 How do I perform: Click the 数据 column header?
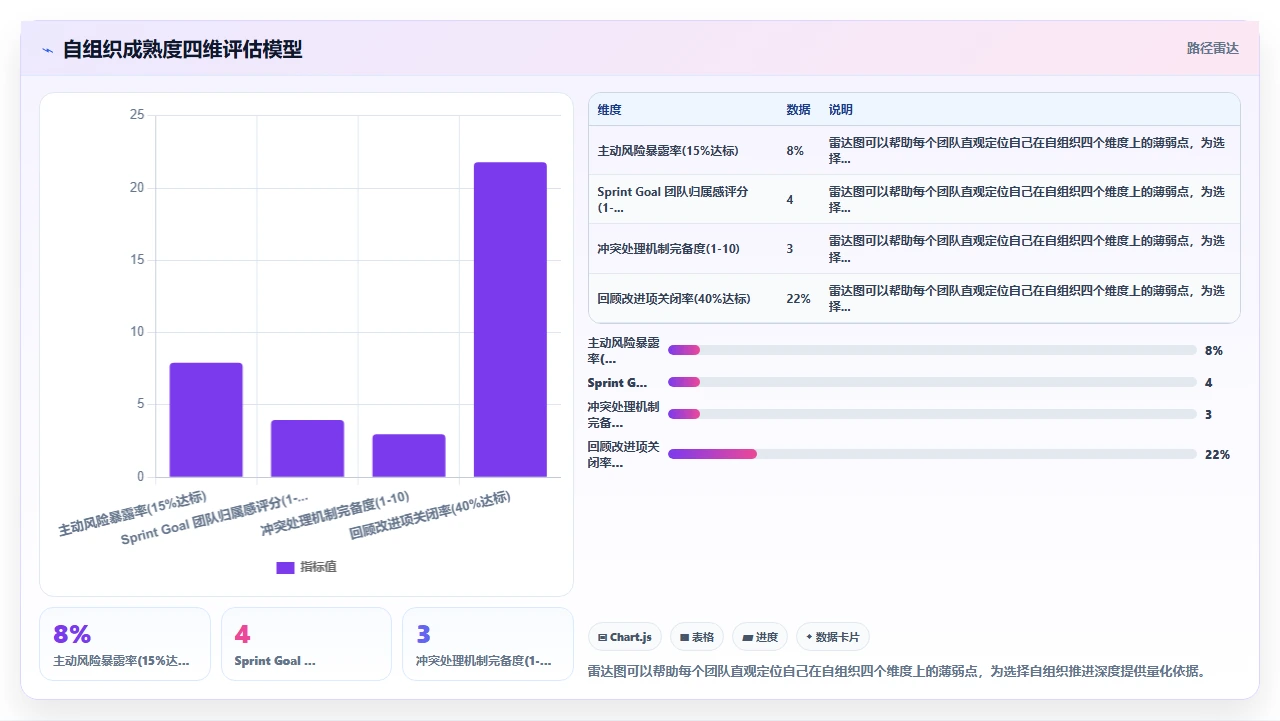click(798, 110)
